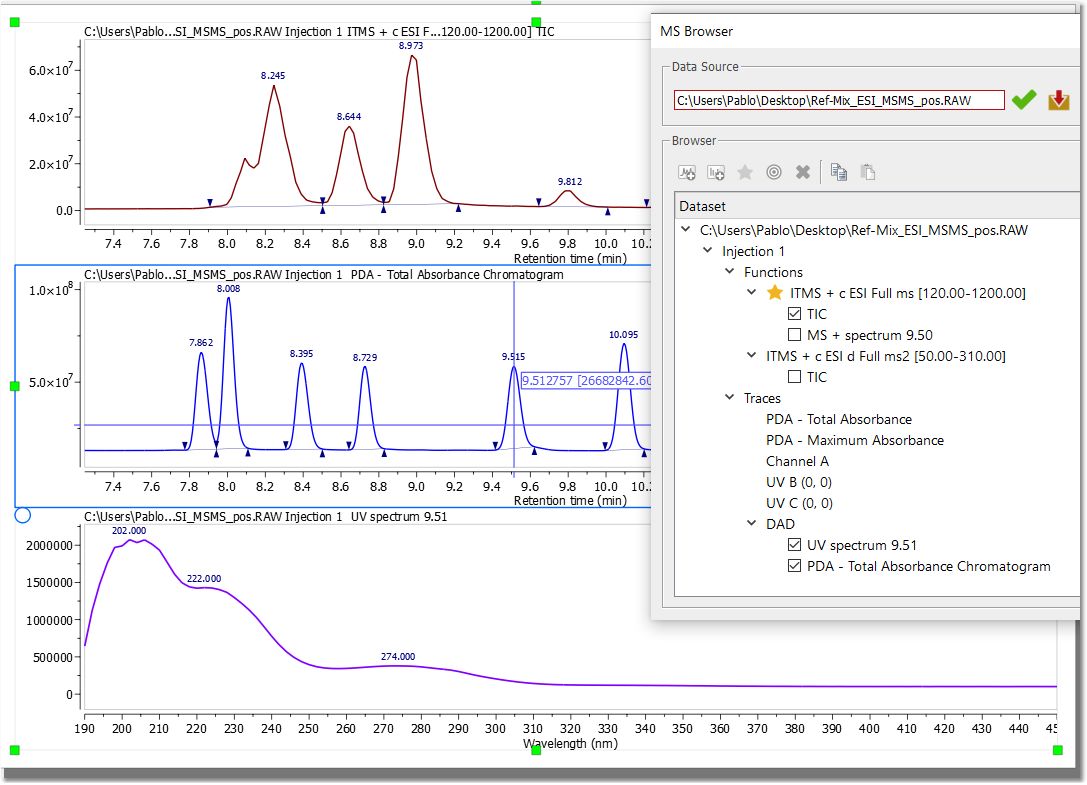Click the target circle icon in Browser toolbar

pyautogui.click(x=774, y=172)
